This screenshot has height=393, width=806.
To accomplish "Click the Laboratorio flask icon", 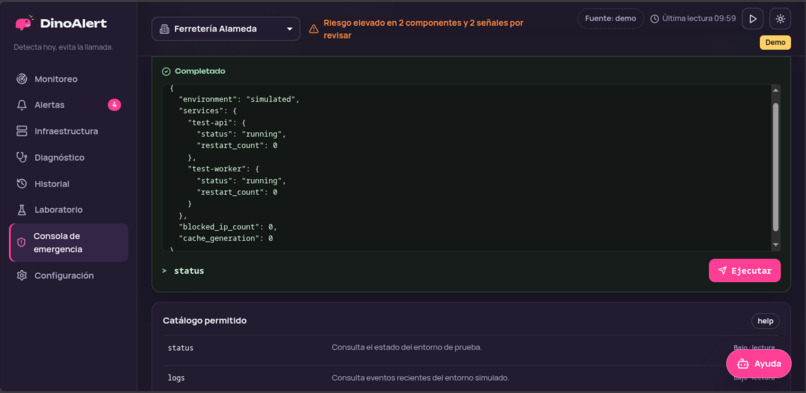I will point(22,210).
